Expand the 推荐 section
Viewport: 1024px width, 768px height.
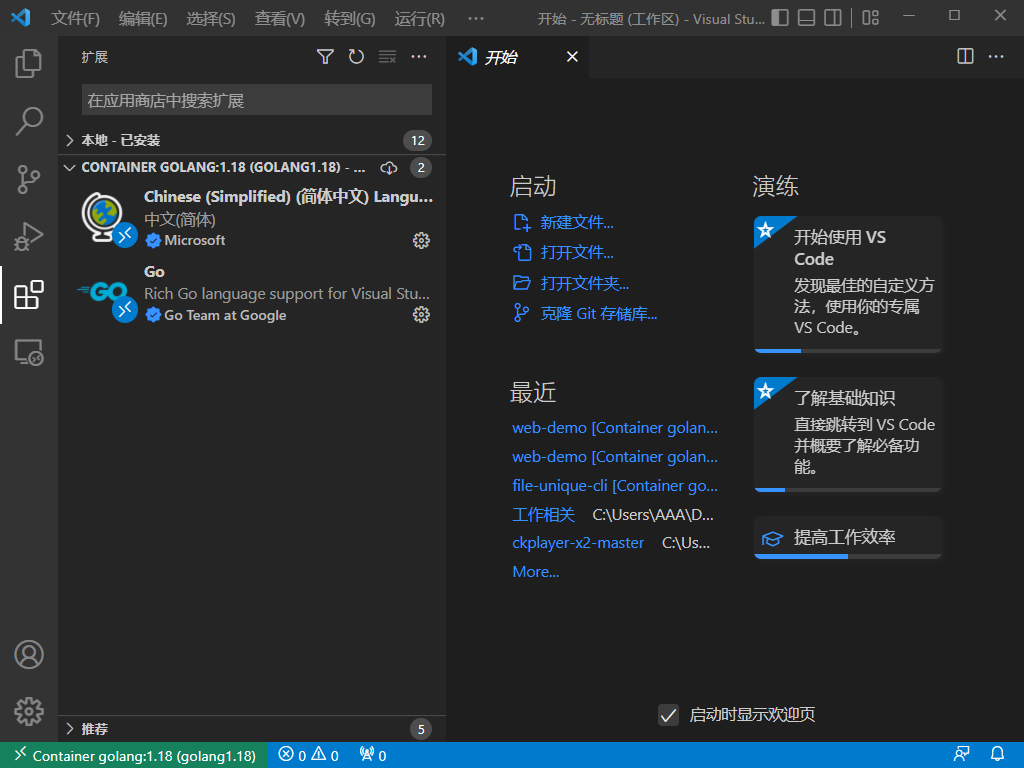(251, 729)
